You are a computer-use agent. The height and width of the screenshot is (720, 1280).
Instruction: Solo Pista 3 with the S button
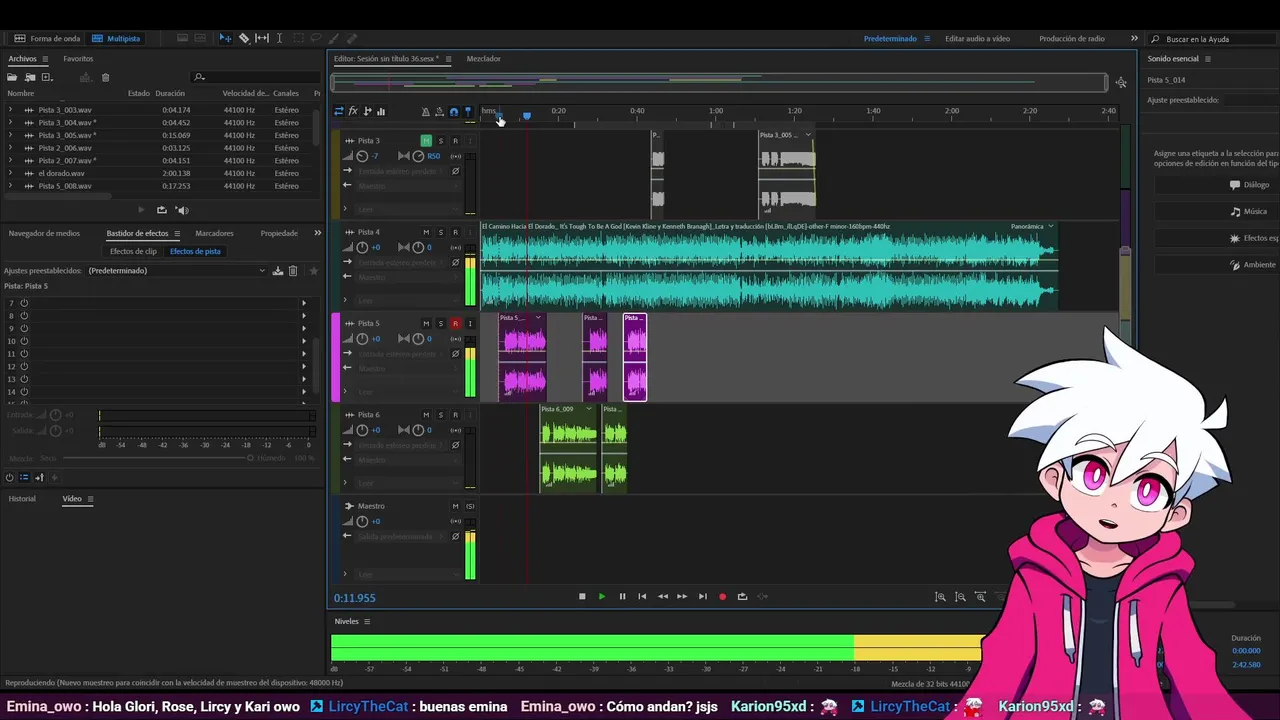click(x=440, y=141)
